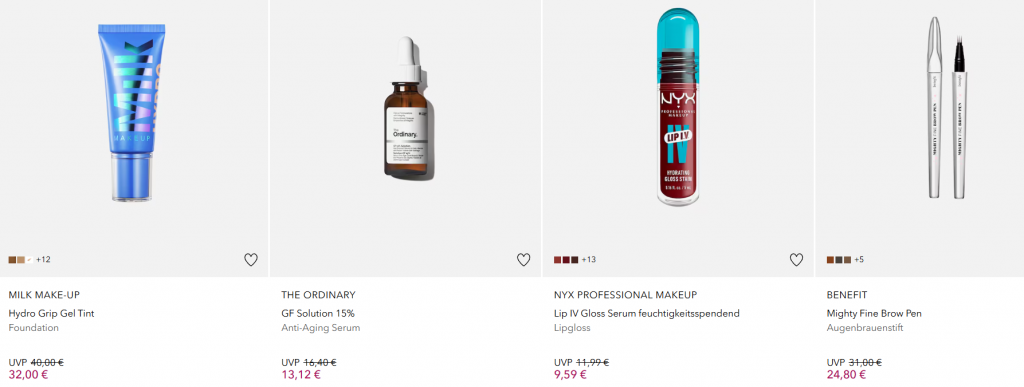Viewport: 1024px width, 387px height.
Task: Pick the dark grey Benefit Brow Pen swatch
Action: click(x=839, y=260)
